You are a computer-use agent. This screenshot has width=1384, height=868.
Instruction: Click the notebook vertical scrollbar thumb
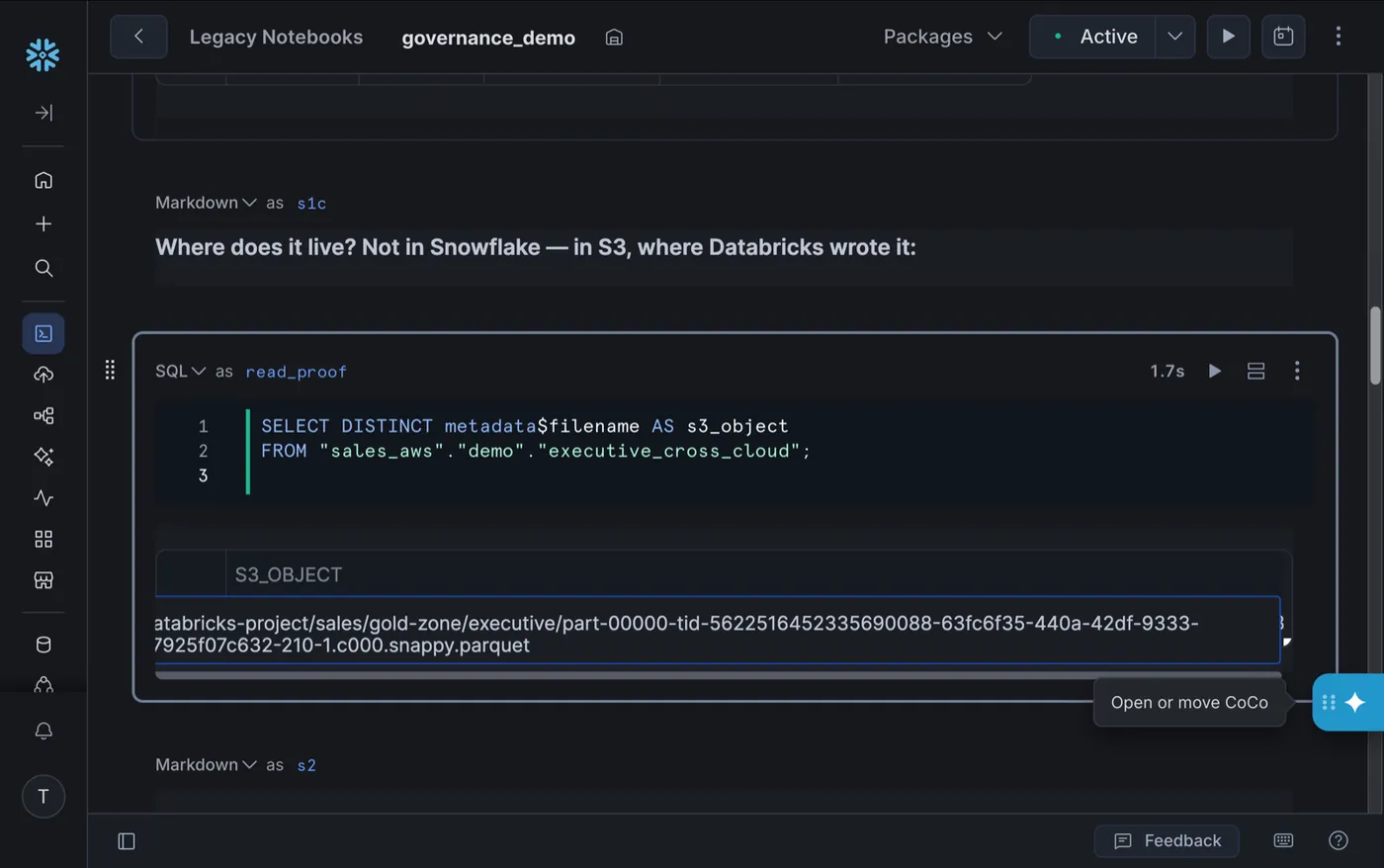click(x=1375, y=346)
